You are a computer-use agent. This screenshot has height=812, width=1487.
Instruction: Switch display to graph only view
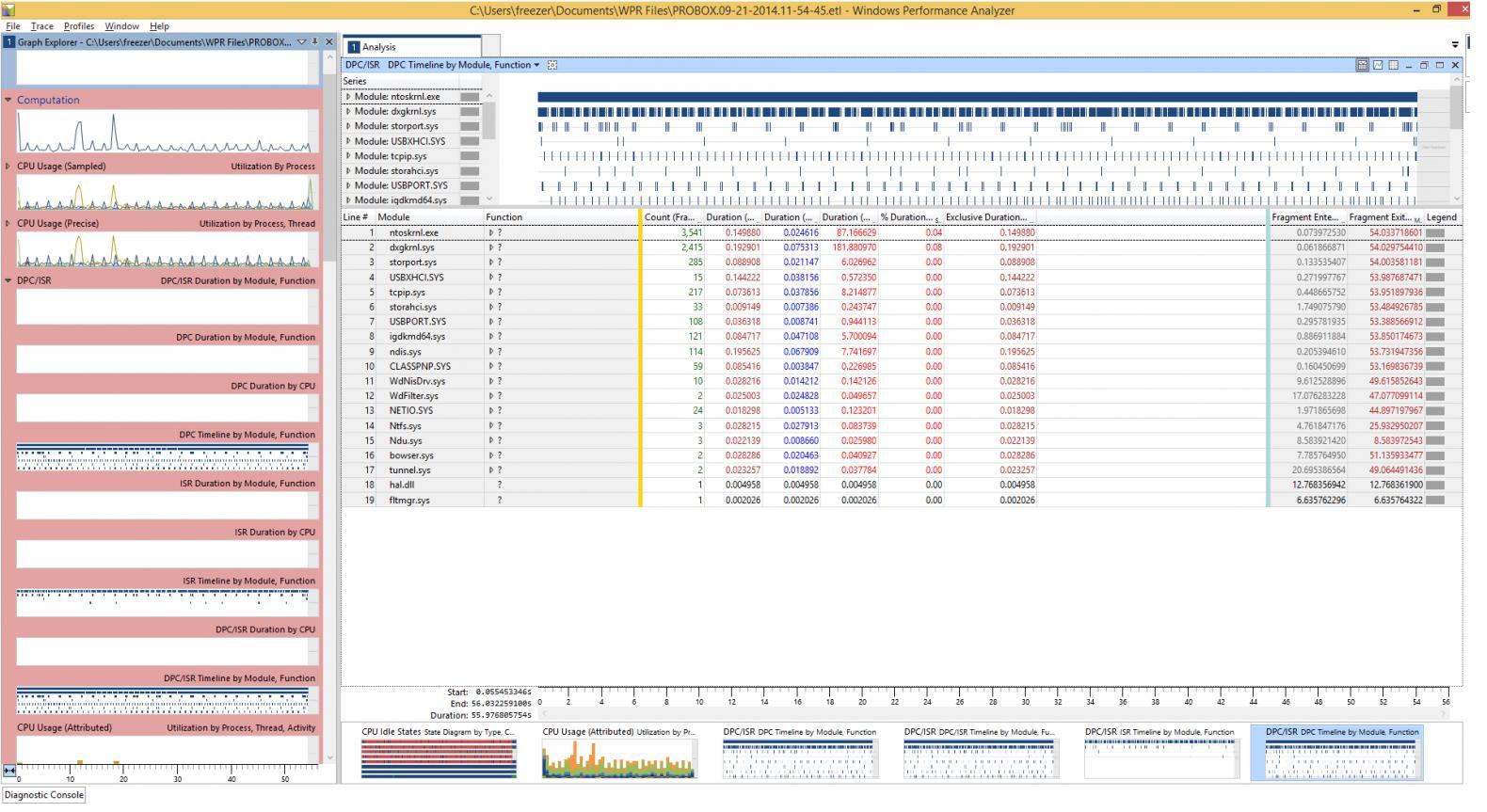click(x=1378, y=65)
